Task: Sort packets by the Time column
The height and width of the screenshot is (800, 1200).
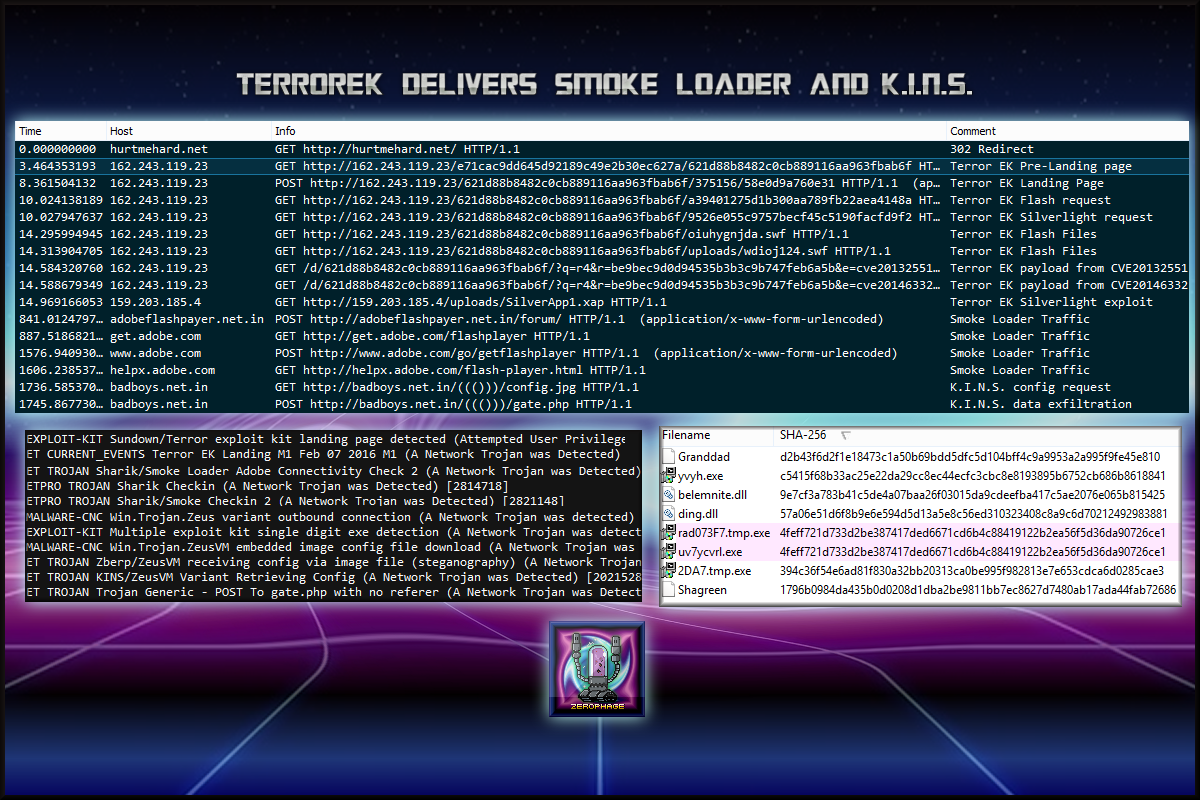Action: [x=31, y=131]
